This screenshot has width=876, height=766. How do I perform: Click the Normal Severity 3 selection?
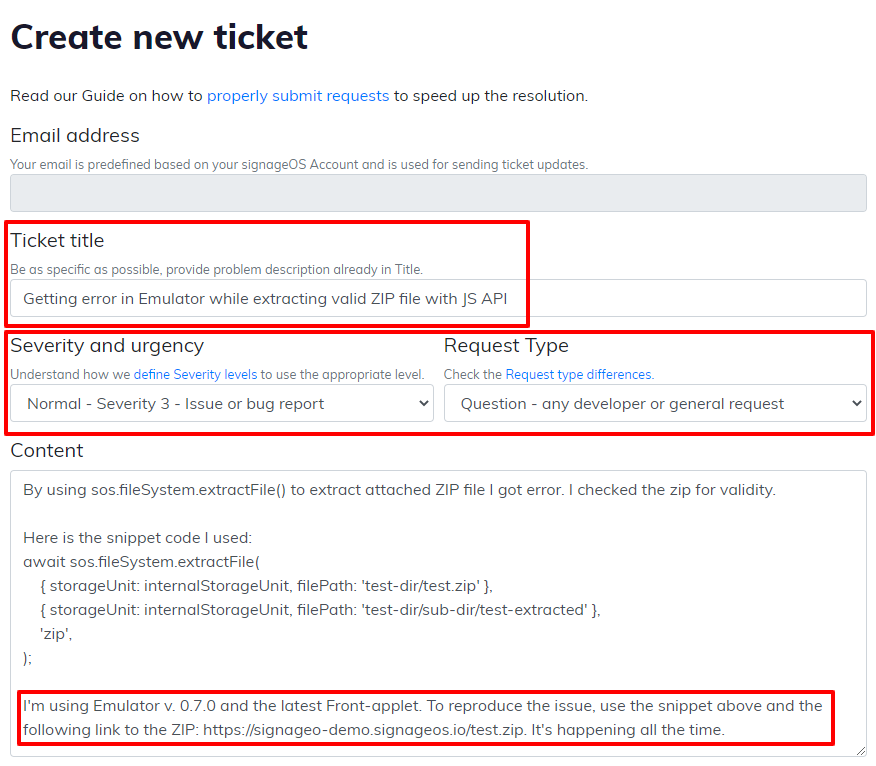(200, 402)
